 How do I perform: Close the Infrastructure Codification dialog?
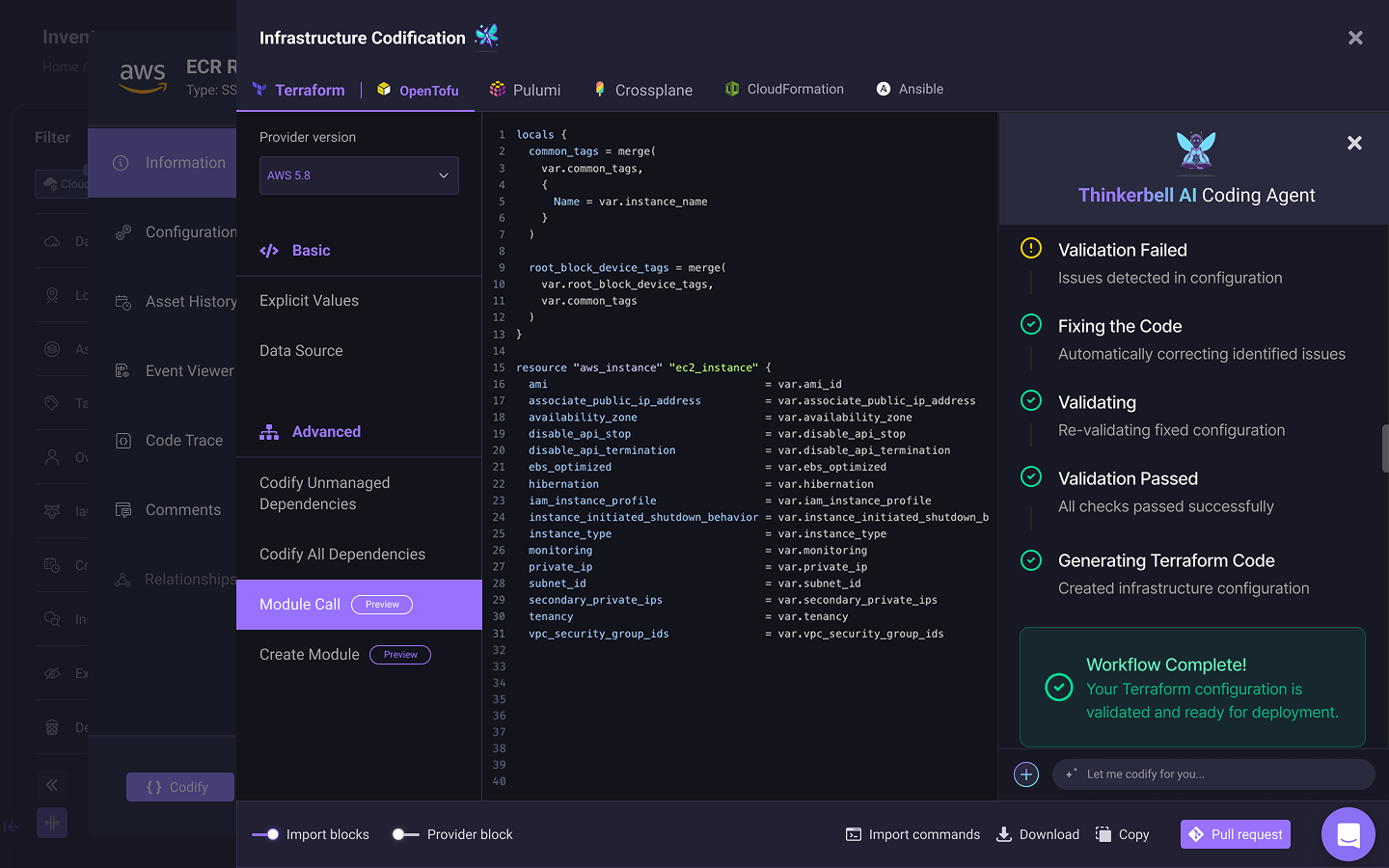coord(1355,38)
